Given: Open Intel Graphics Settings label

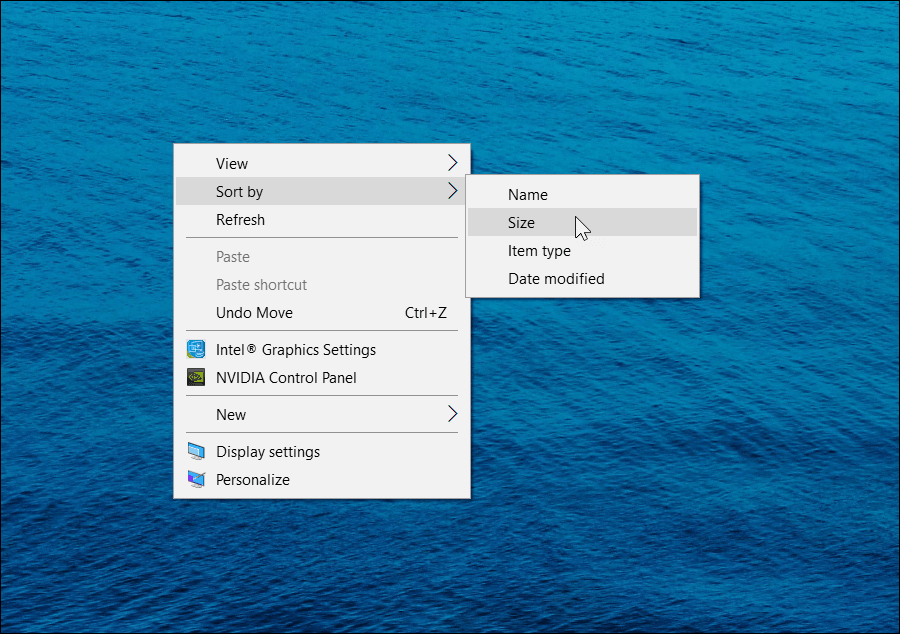Looking at the screenshot, I should 296,349.
